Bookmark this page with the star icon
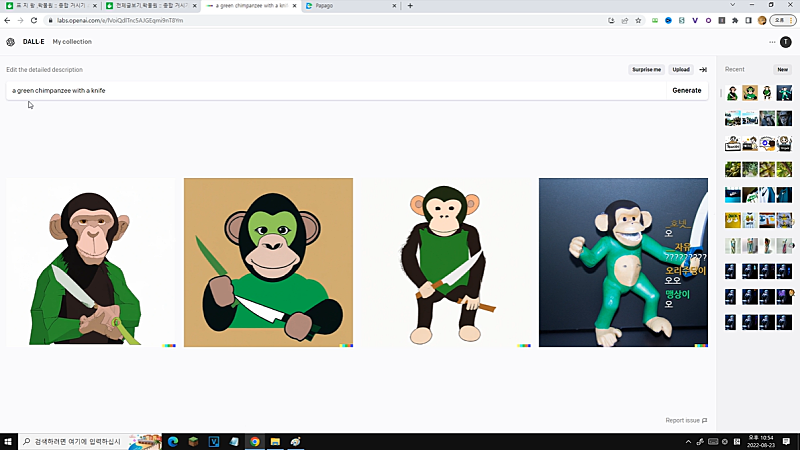The width and height of the screenshot is (800, 450). [638, 20]
